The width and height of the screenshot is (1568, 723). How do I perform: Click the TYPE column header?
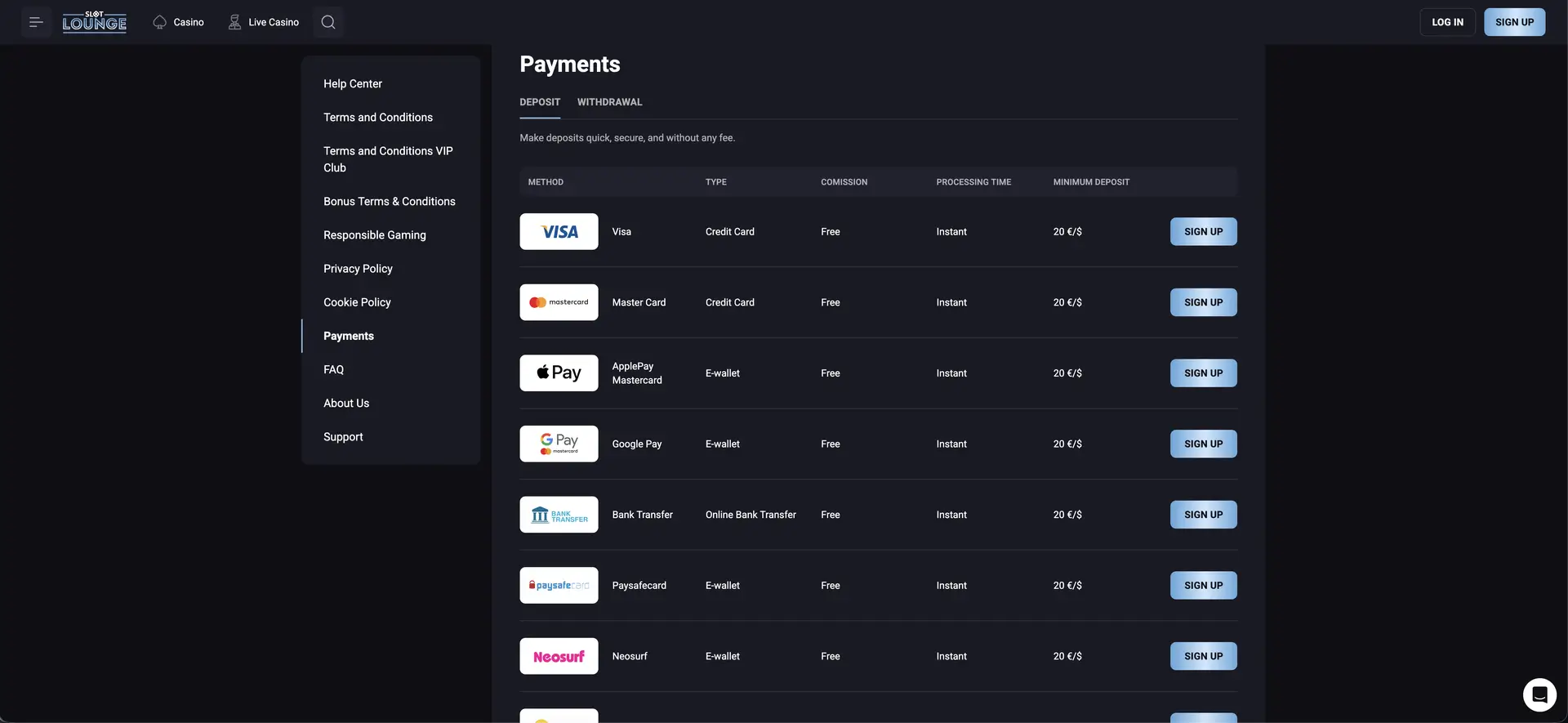pos(716,182)
